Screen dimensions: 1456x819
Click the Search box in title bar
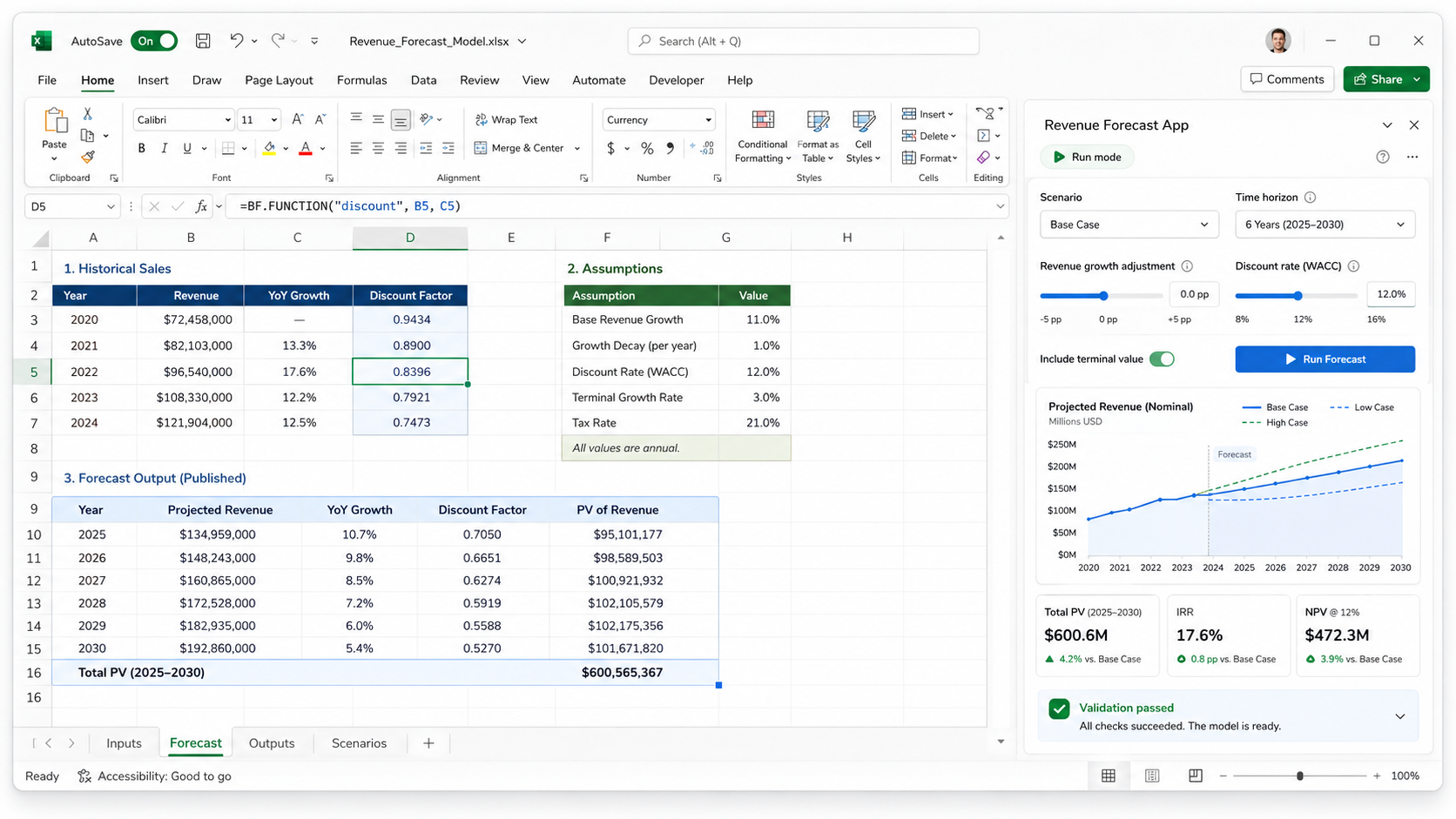[803, 41]
